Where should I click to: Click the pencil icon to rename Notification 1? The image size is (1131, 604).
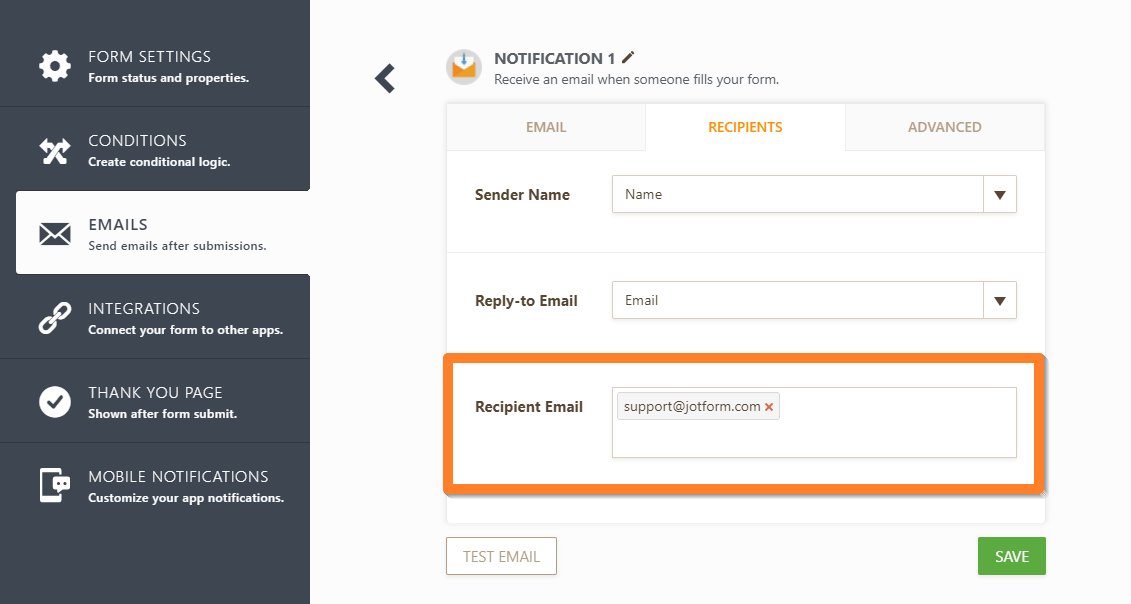(628, 58)
